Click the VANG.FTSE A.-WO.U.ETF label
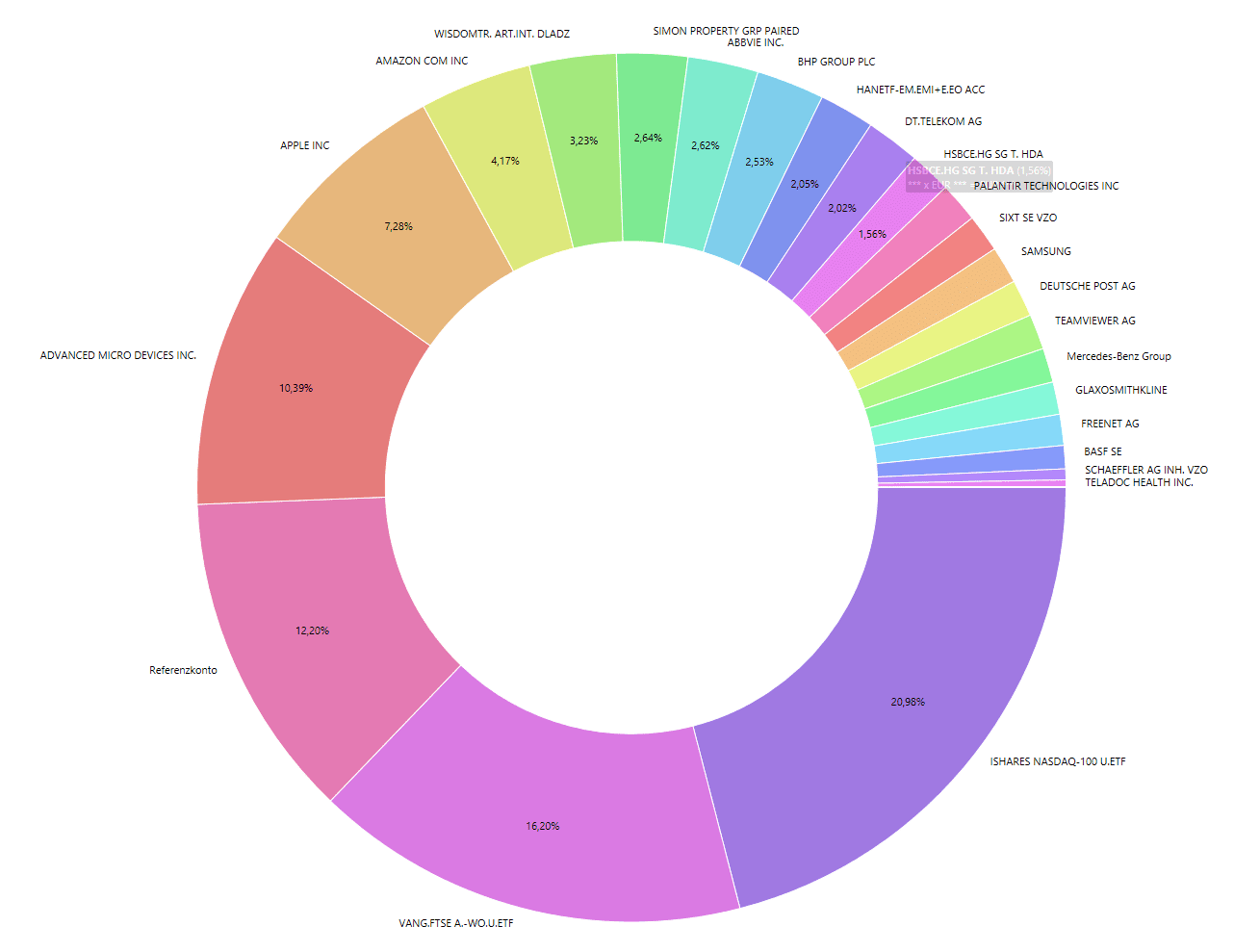1234x952 pixels. [x=456, y=923]
